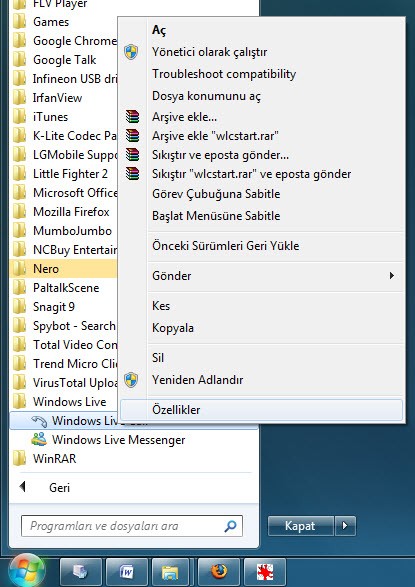Click the magnifier icon in search box
The image size is (415, 587).
[x=230, y=526]
